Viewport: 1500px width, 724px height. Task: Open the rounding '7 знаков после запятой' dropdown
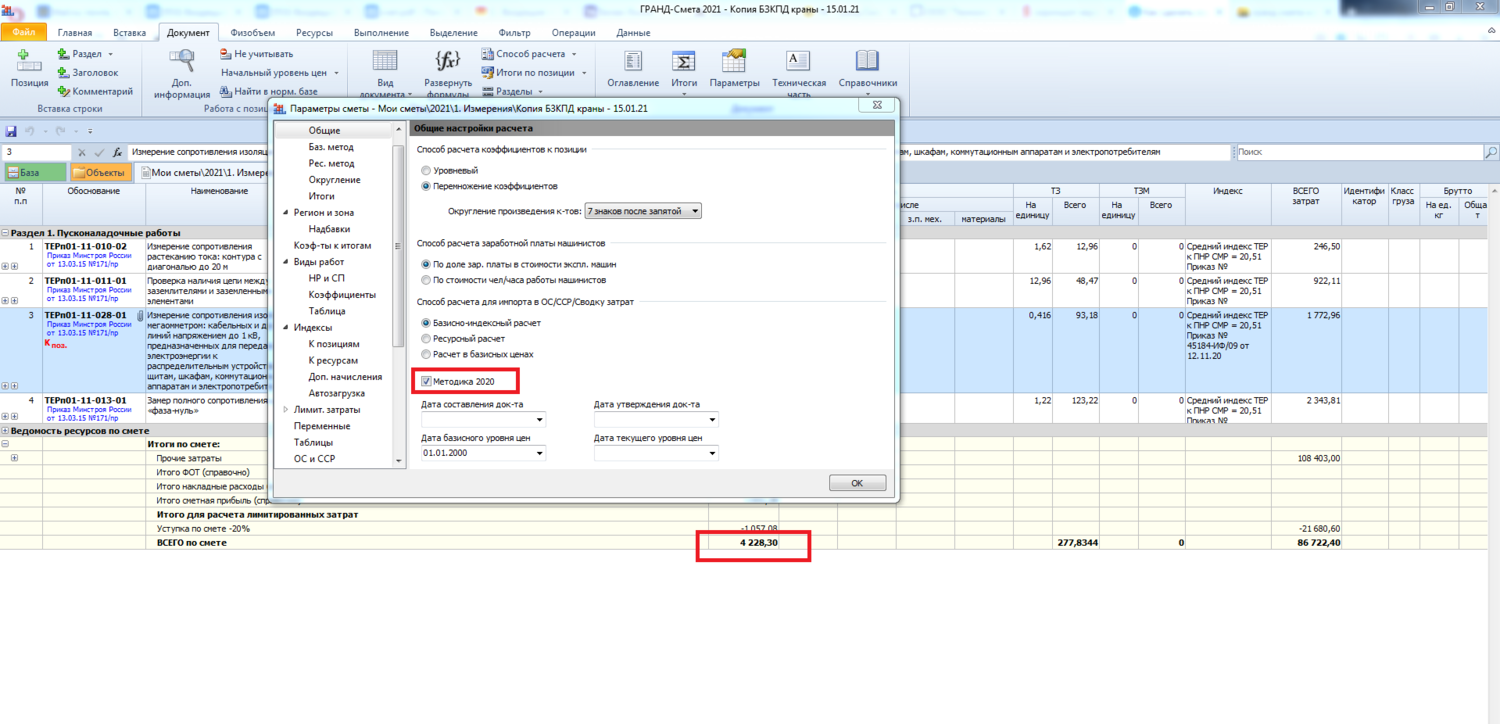(643, 211)
